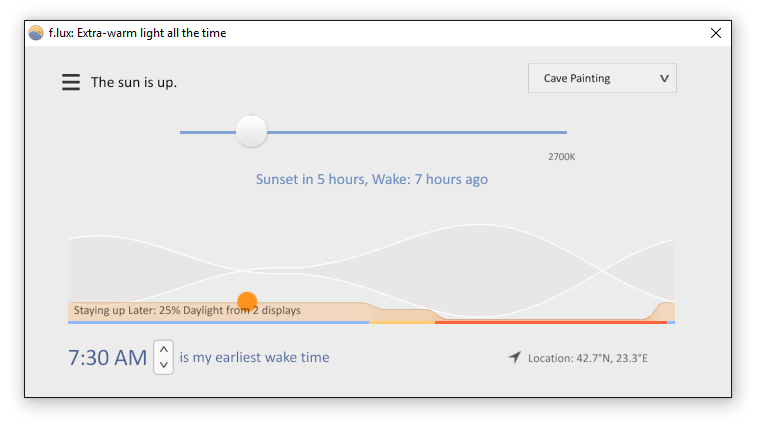Increase wake time with up arrow

click(x=164, y=349)
